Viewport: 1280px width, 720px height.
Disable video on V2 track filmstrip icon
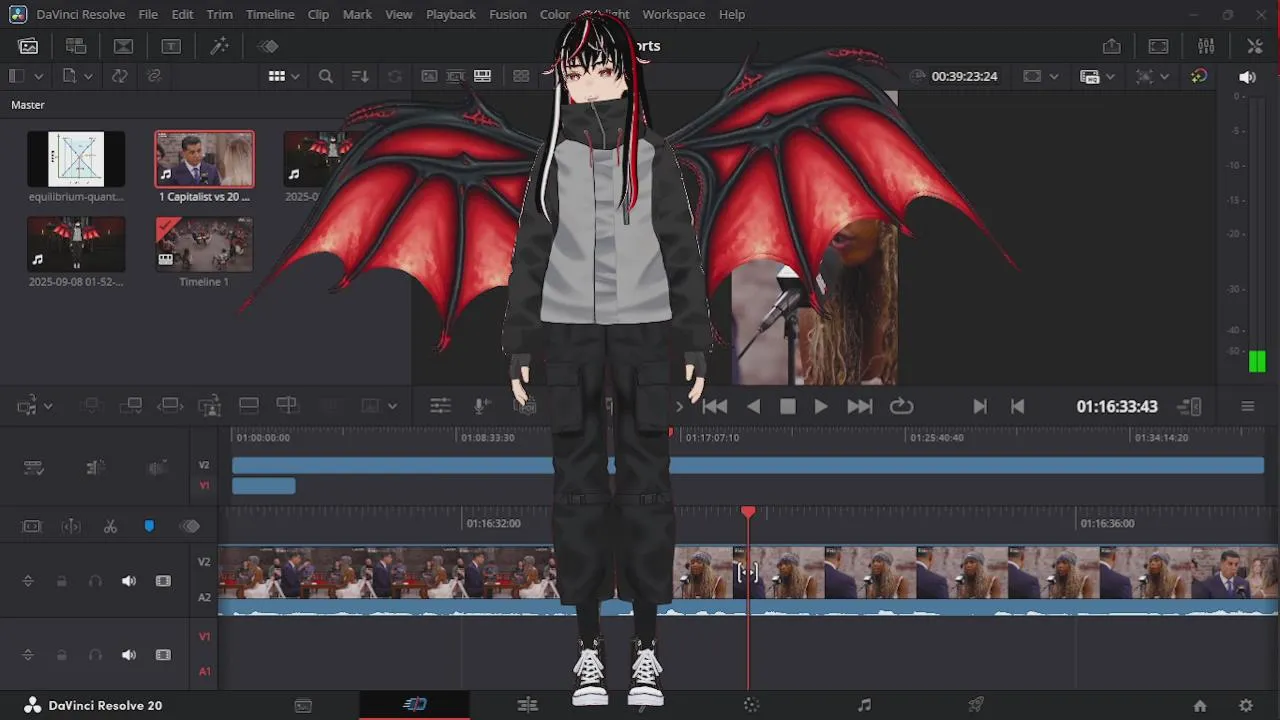[x=163, y=581]
